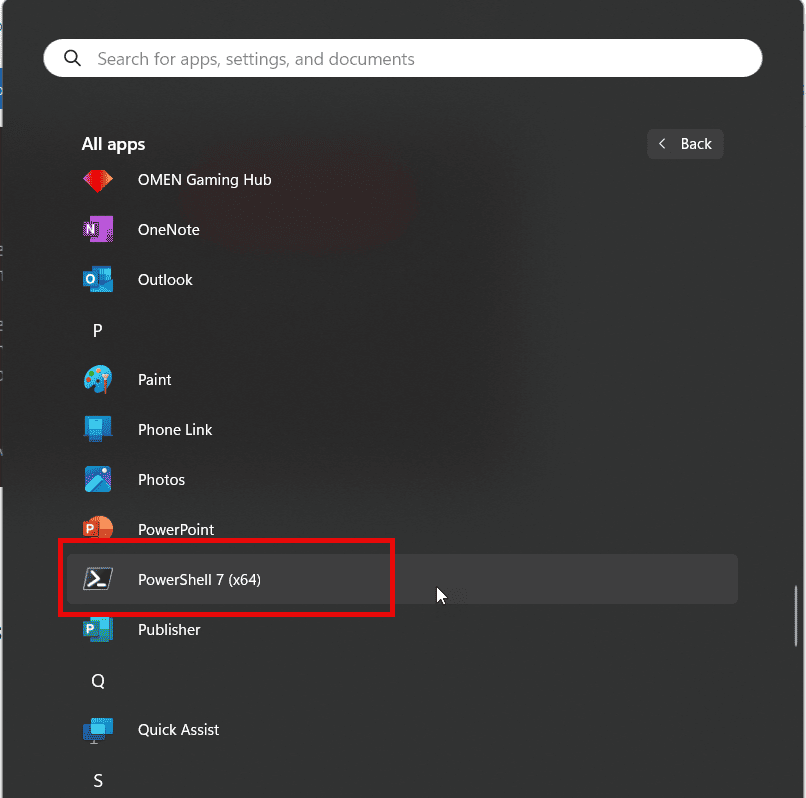806x798 pixels.
Task: Launch PowerShell 7 (x64) entry
Action: tap(402, 579)
